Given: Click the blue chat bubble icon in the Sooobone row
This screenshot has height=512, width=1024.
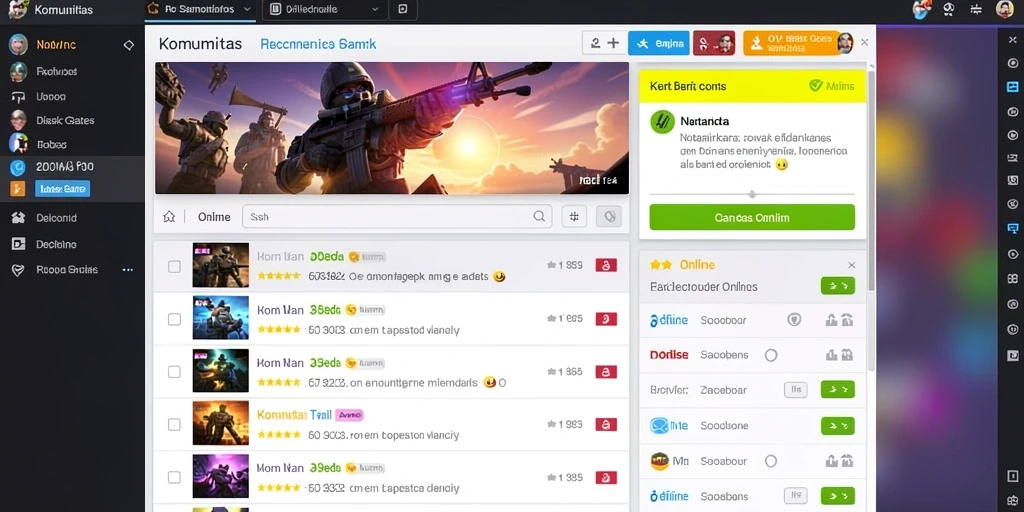Looking at the screenshot, I should [x=659, y=426].
